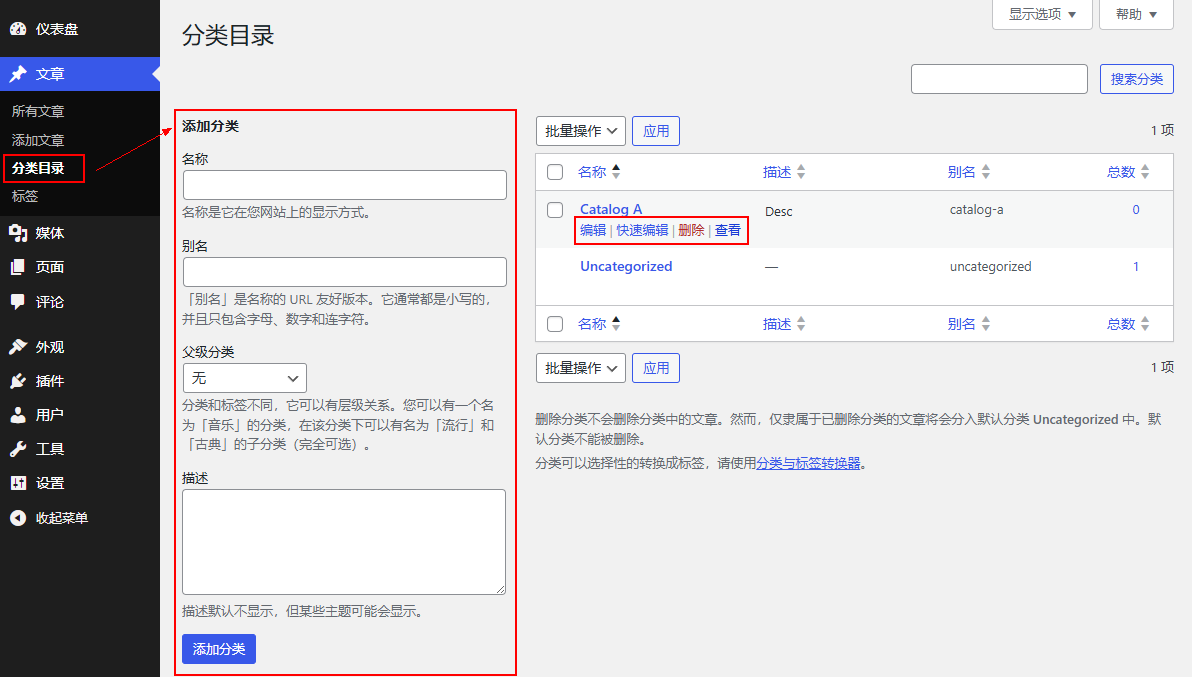Sort by top 描述 column header
This screenshot has width=1192, height=677.
click(x=777, y=172)
